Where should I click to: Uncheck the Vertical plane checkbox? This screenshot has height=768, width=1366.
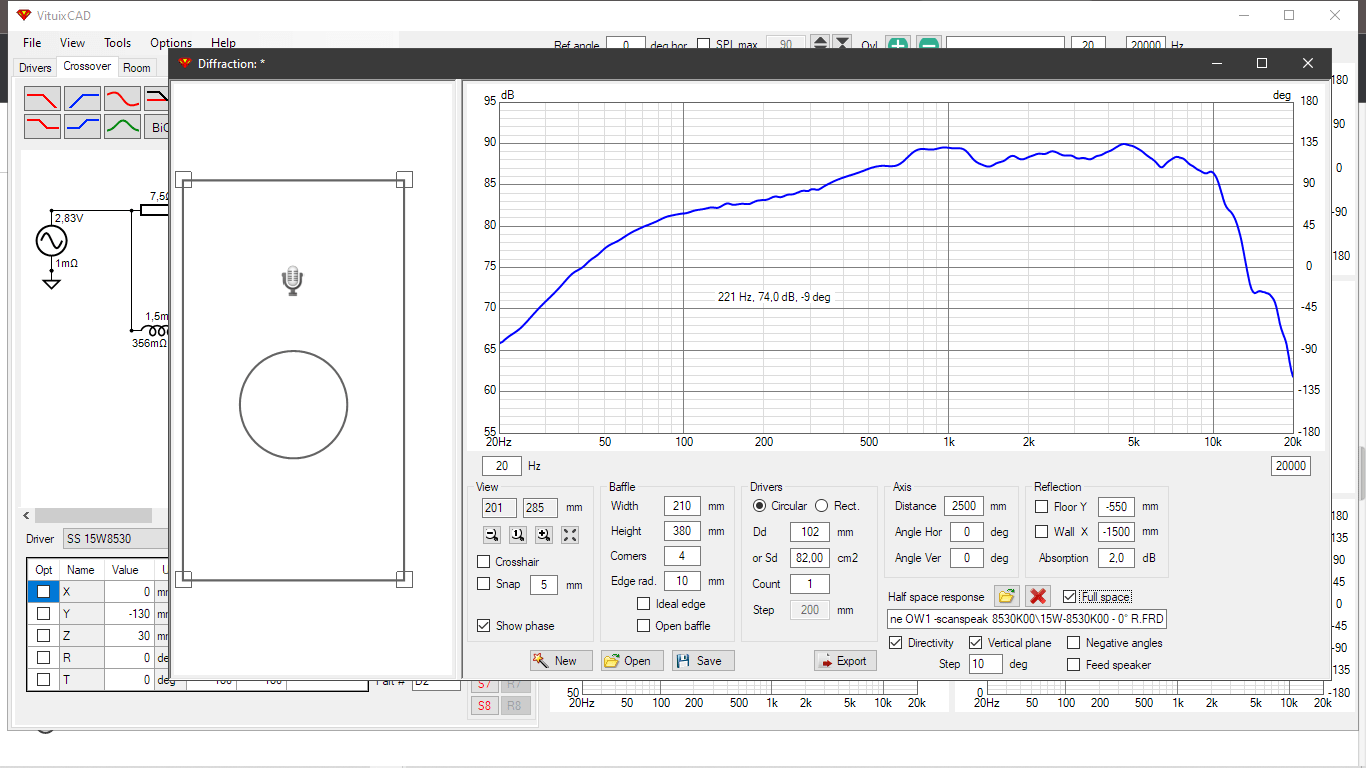coord(976,643)
